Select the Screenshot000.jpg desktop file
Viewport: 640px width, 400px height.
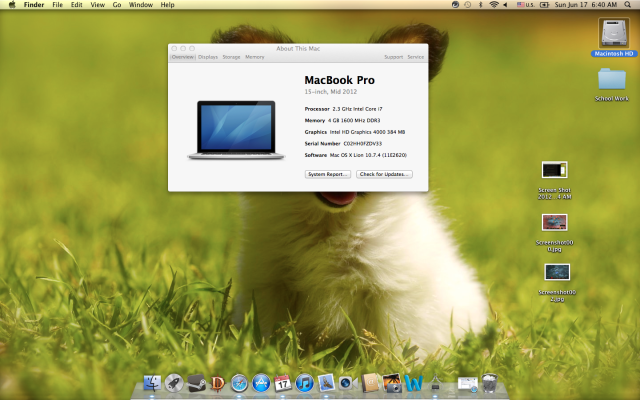click(554, 233)
